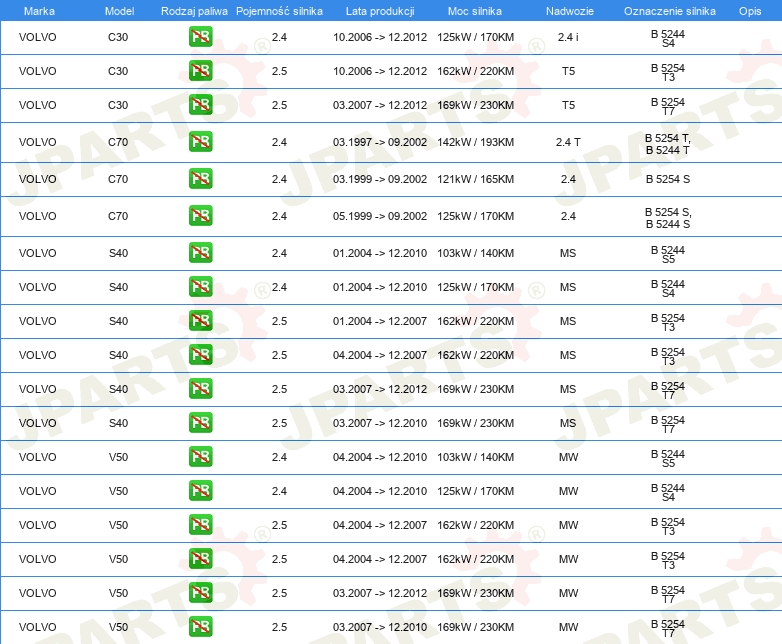Image resolution: width=782 pixels, height=644 pixels.
Task: Click the Pojemność silnika column header
Action: tap(279, 10)
